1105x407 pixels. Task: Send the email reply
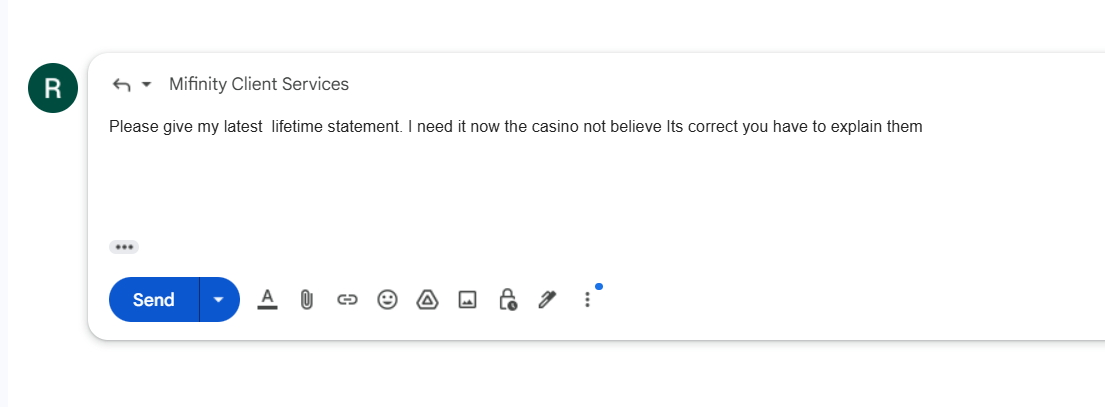(x=154, y=300)
